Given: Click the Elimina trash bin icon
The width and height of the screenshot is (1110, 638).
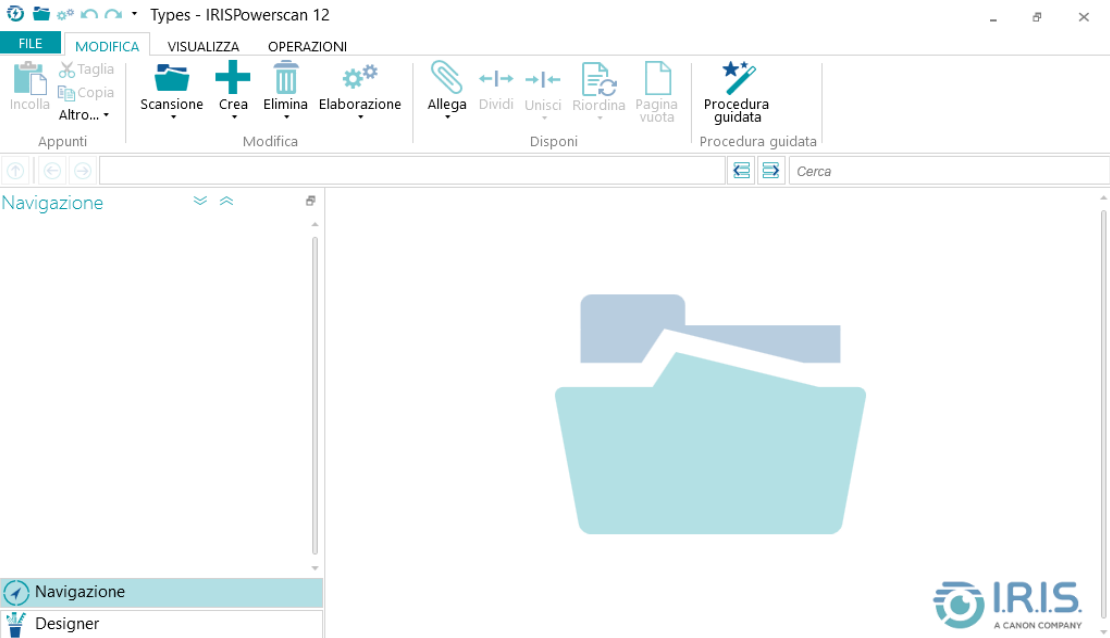Looking at the screenshot, I should click(285, 77).
